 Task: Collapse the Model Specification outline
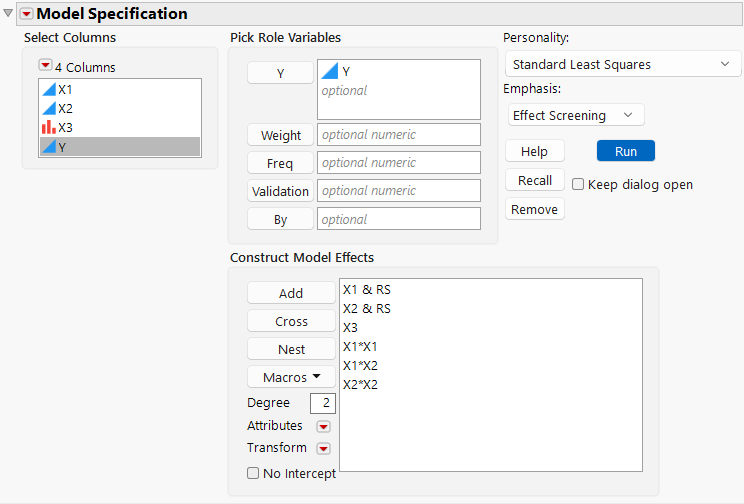9,14
